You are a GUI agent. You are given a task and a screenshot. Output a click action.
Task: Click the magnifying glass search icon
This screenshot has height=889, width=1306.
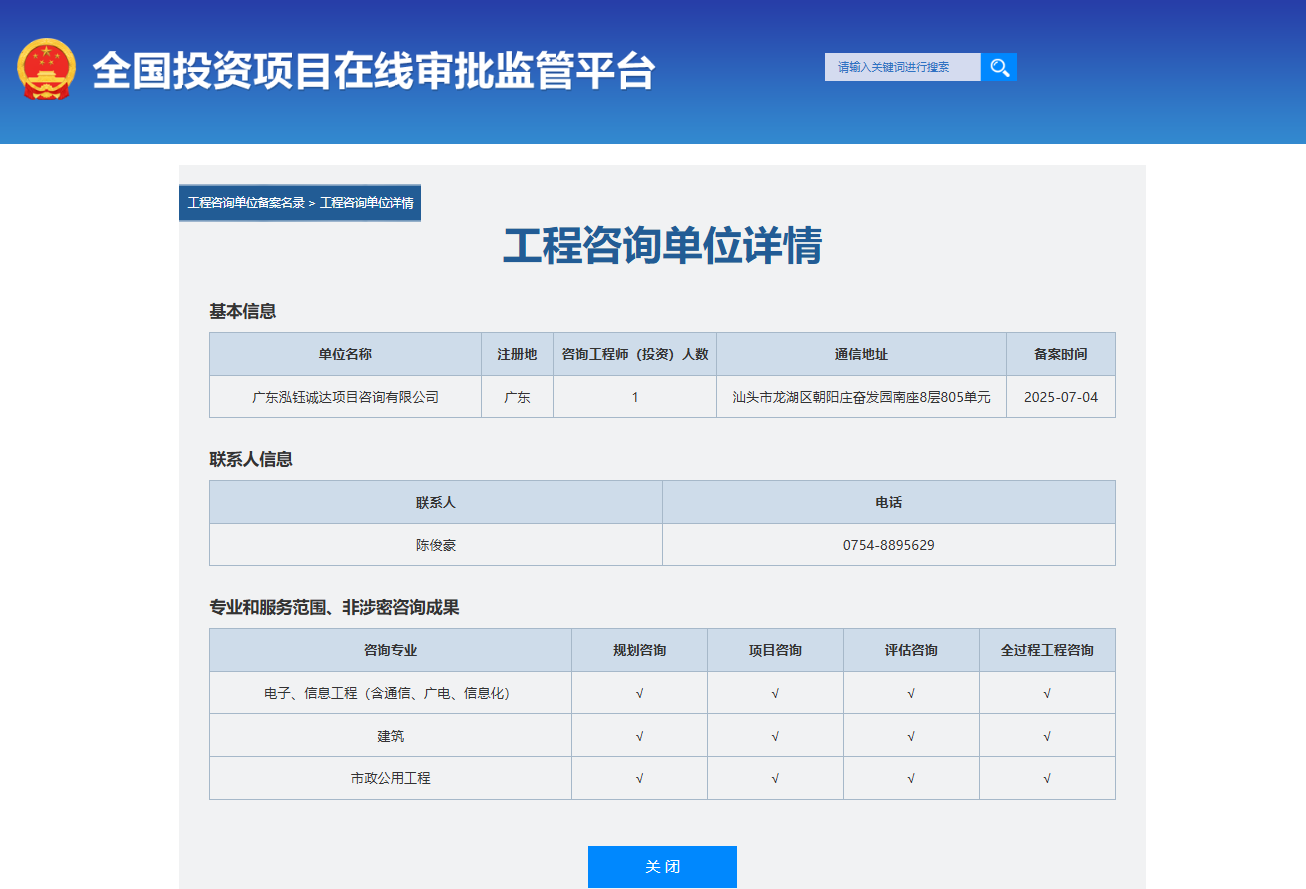998,66
